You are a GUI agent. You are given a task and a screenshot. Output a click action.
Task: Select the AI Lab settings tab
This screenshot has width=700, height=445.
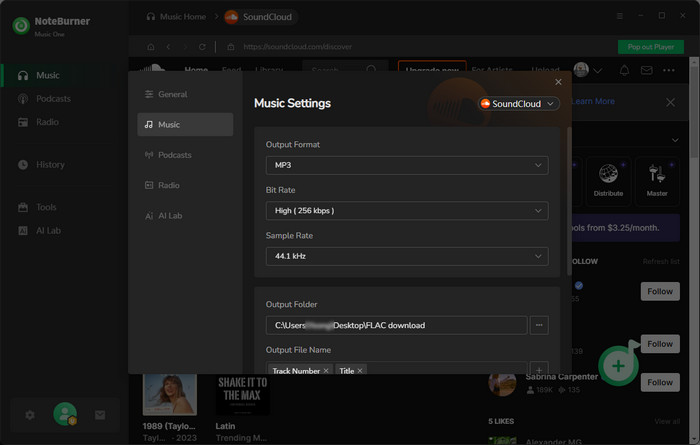click(x=185, y=216)
